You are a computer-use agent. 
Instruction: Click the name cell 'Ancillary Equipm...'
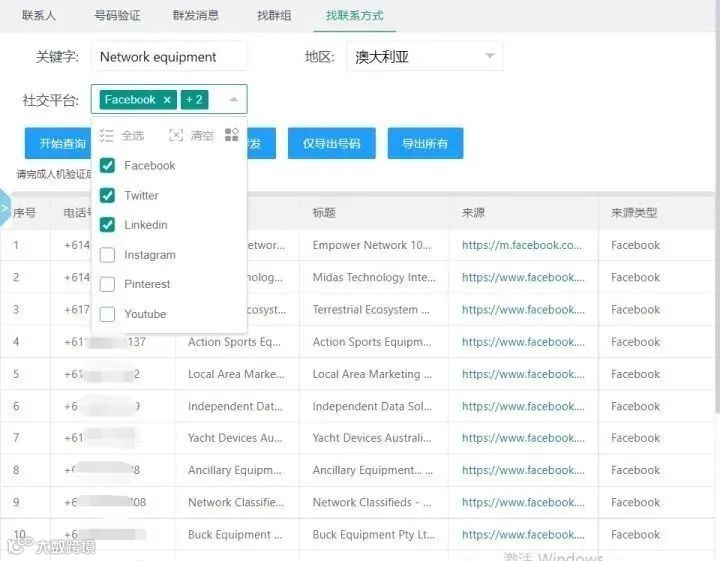pos(235,470)
